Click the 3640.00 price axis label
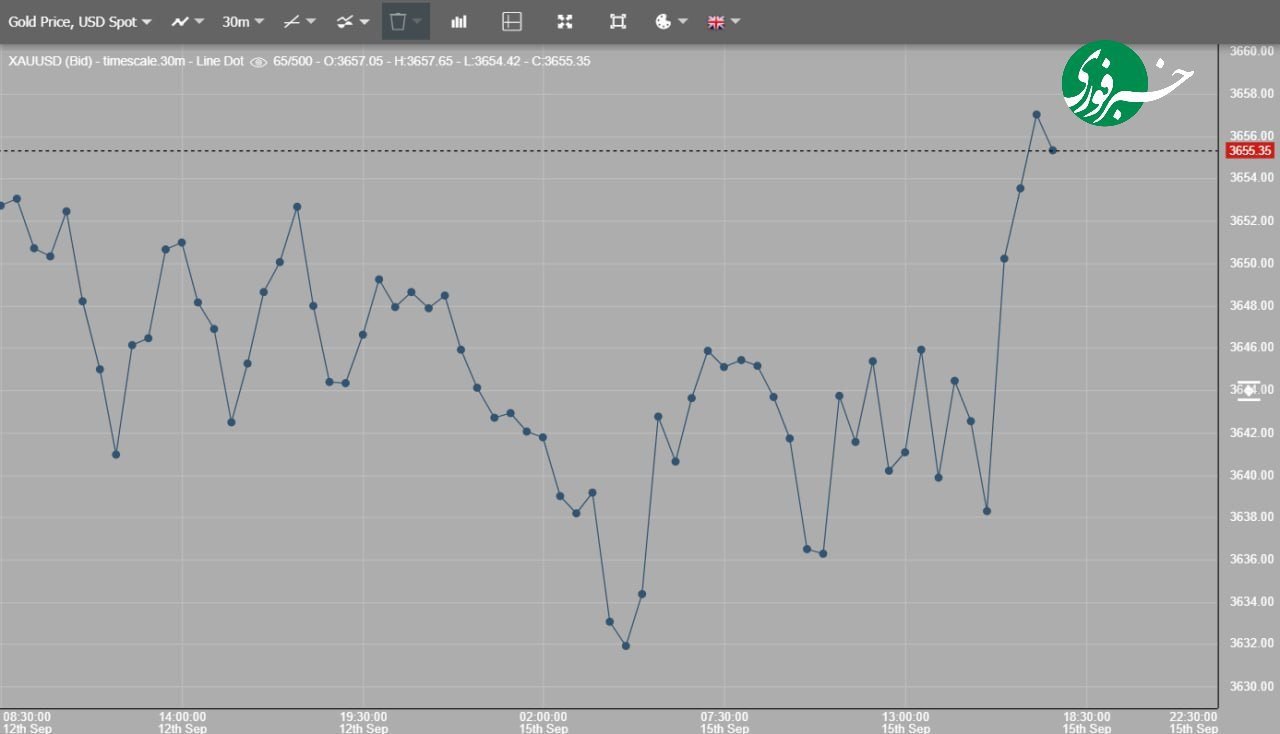The image size is (1280, 734). click(x=1252, y=474)
